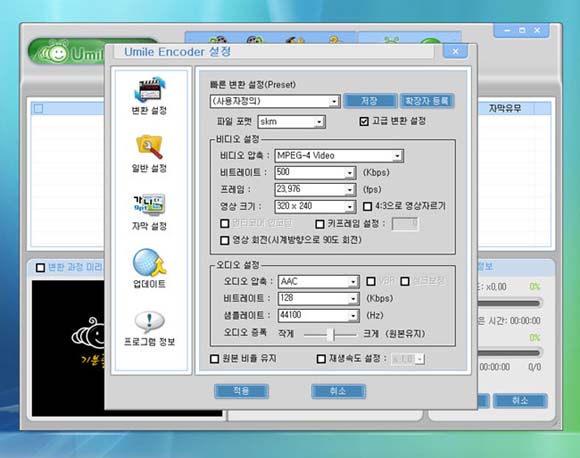Click the 적용 apply button
580x458 pixels.
(242, 391)
